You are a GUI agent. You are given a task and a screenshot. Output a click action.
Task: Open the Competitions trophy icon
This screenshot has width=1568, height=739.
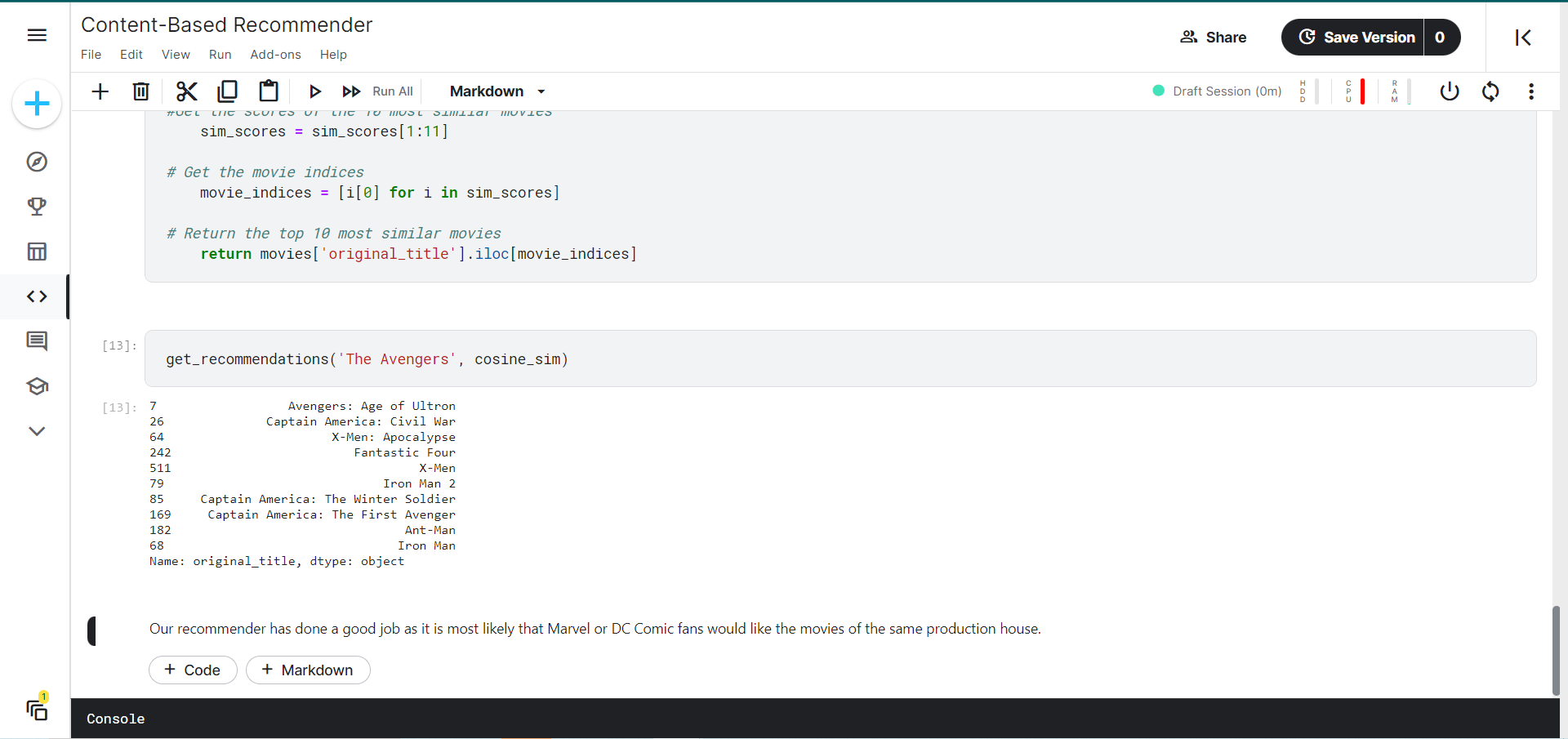tap(37, 207)
